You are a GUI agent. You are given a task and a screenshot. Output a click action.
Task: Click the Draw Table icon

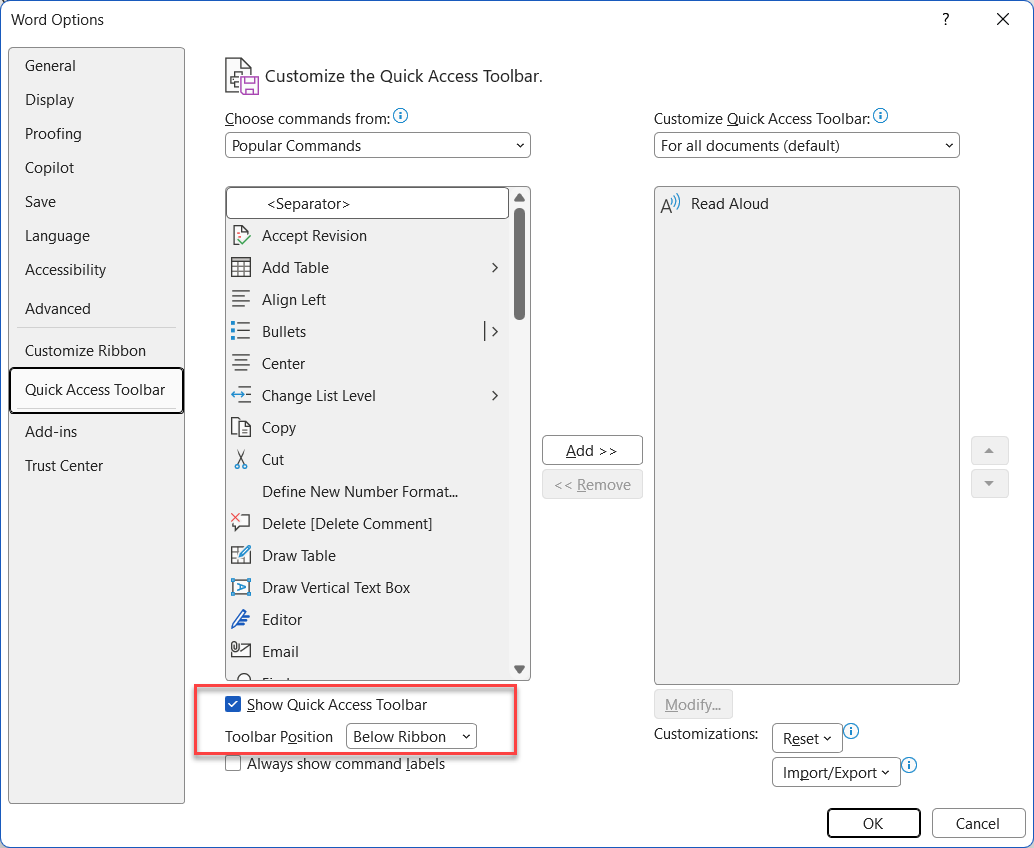pyautogui.click(x=241, y=555)
